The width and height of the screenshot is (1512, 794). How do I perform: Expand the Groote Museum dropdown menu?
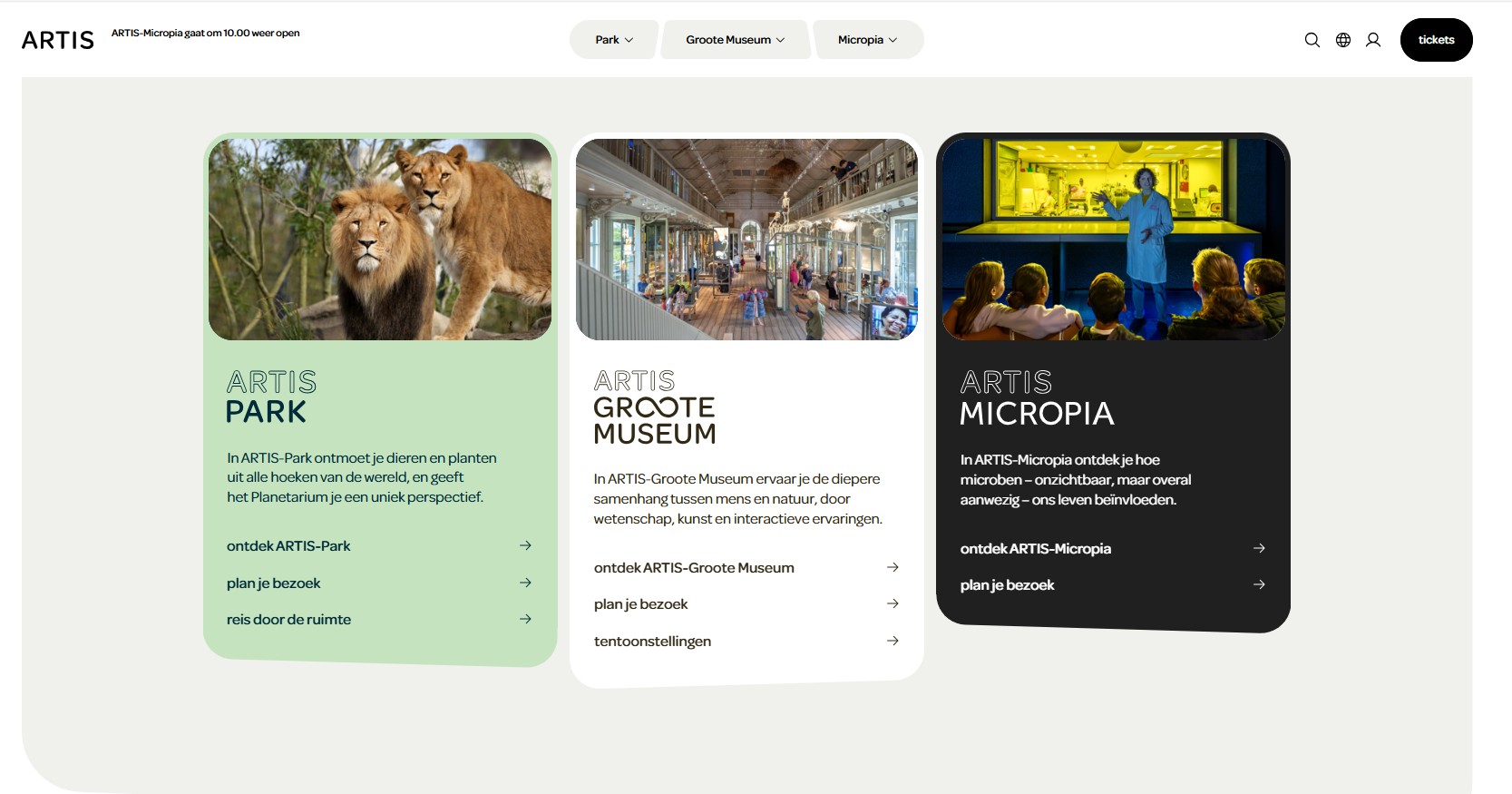click(x=735, y=40)
